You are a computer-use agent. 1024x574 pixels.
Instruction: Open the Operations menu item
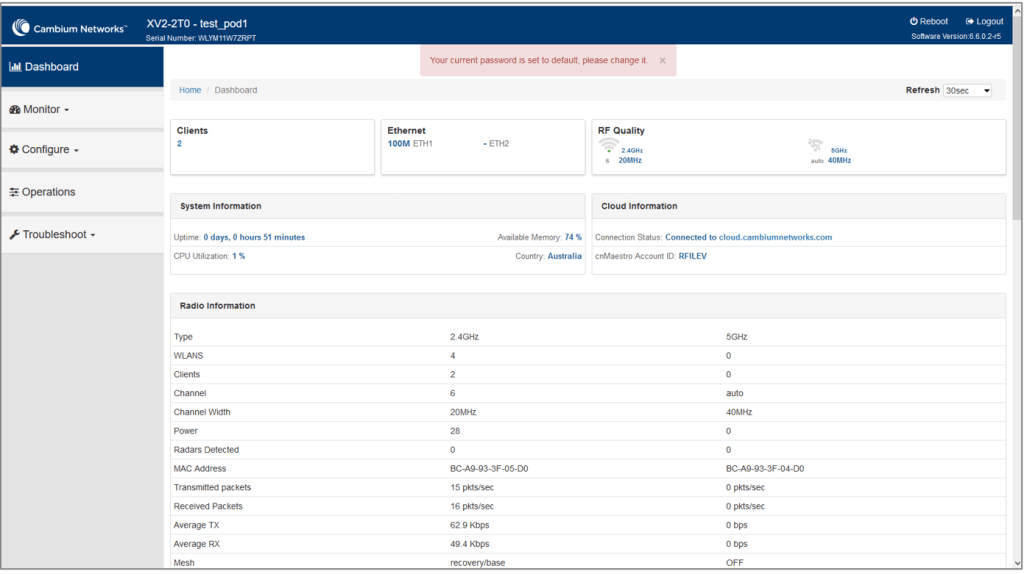(48, 192)
